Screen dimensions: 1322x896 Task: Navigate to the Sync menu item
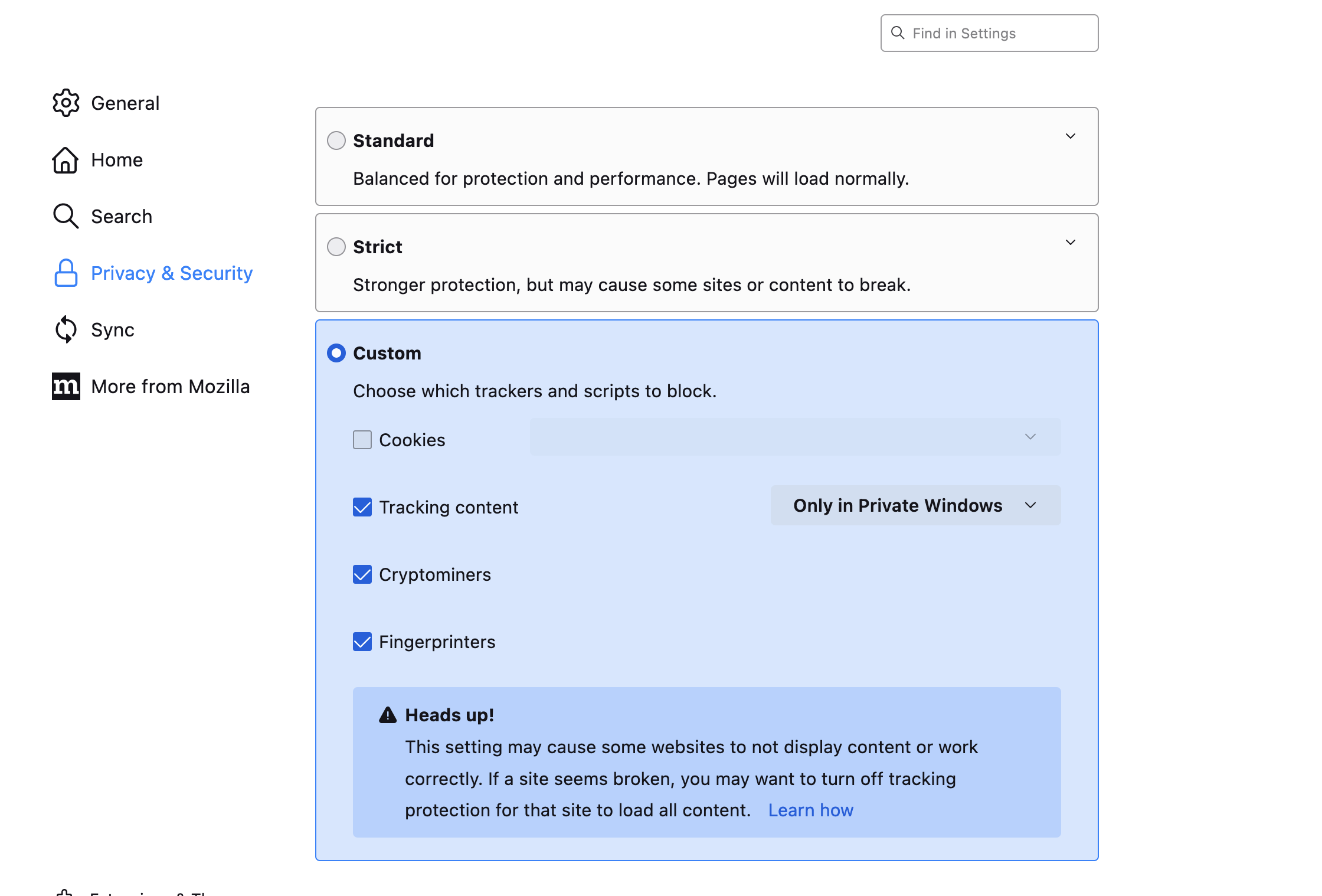[x=111, y=329]
